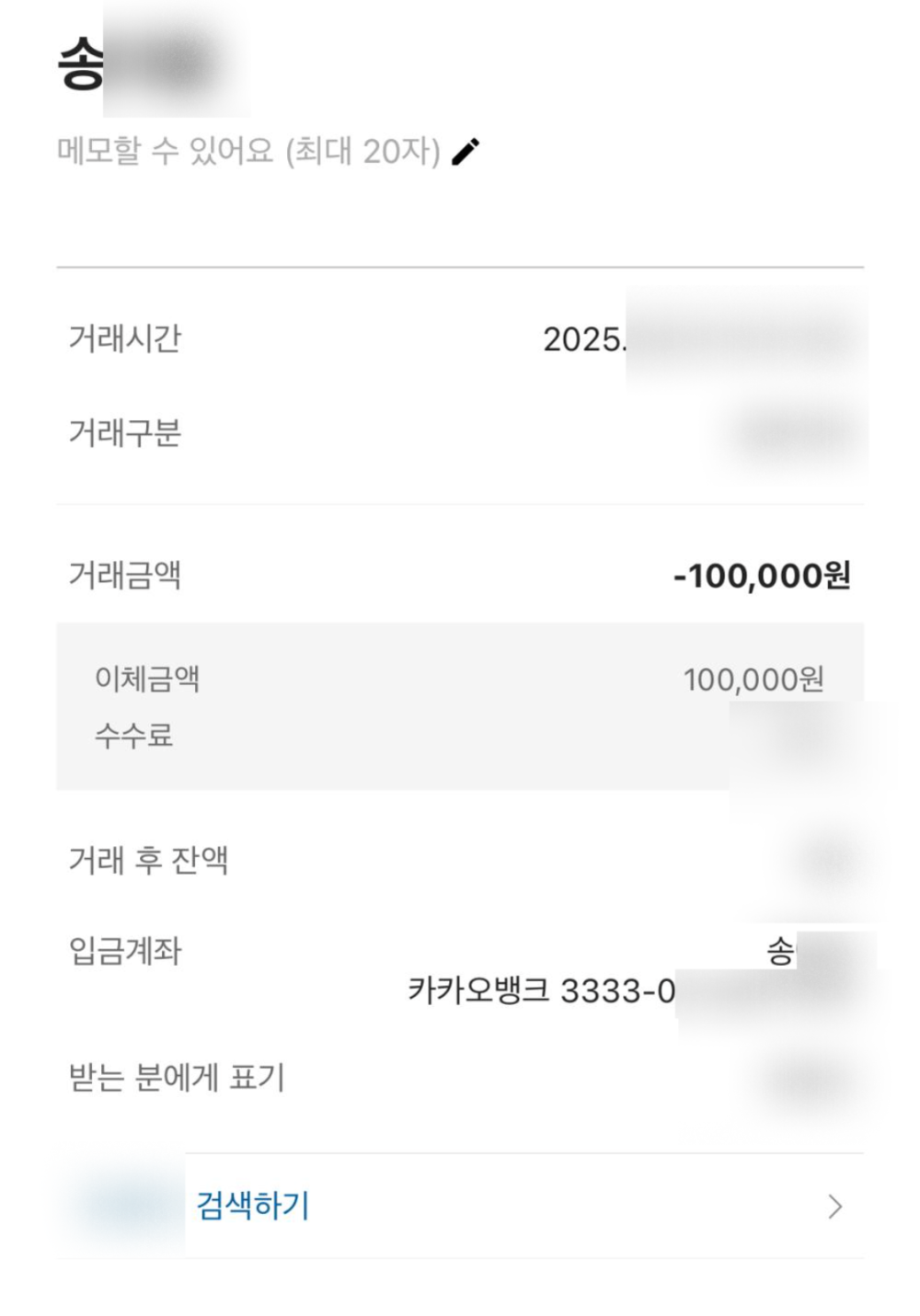Click the memo placeholder text field
This screenshot has width=920, height=1316.
point(248,152)
